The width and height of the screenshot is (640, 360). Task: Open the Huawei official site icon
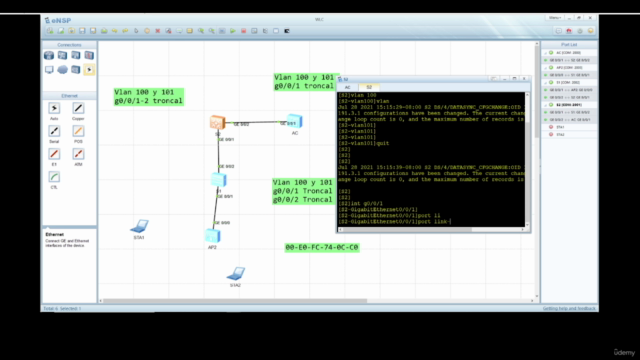[569, 31]
